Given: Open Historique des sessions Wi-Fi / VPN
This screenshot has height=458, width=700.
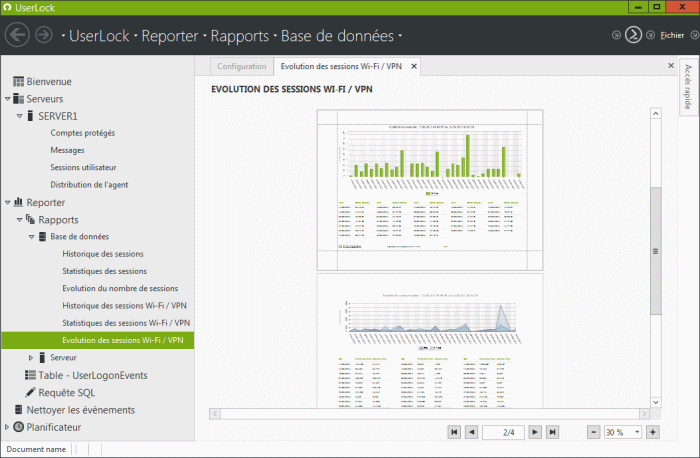Looking at the screenshot, I should click(x=125, y=306).
